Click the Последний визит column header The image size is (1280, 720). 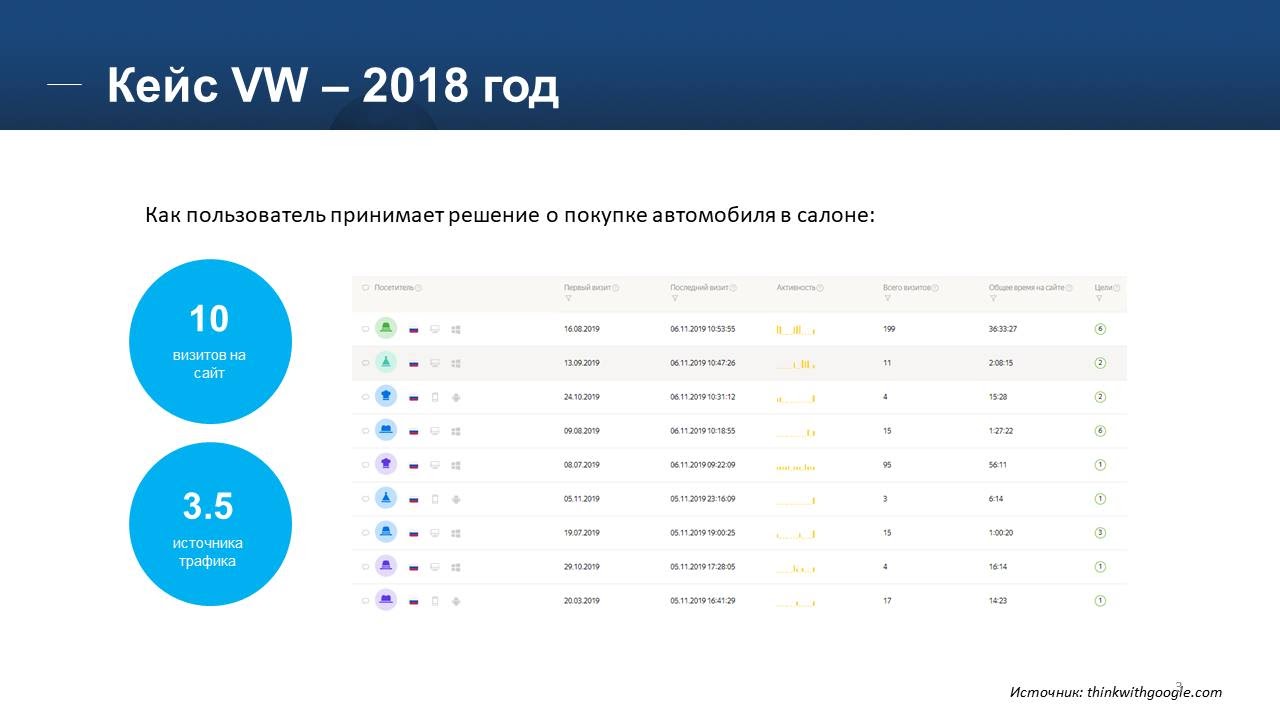[x=699, y=288]
